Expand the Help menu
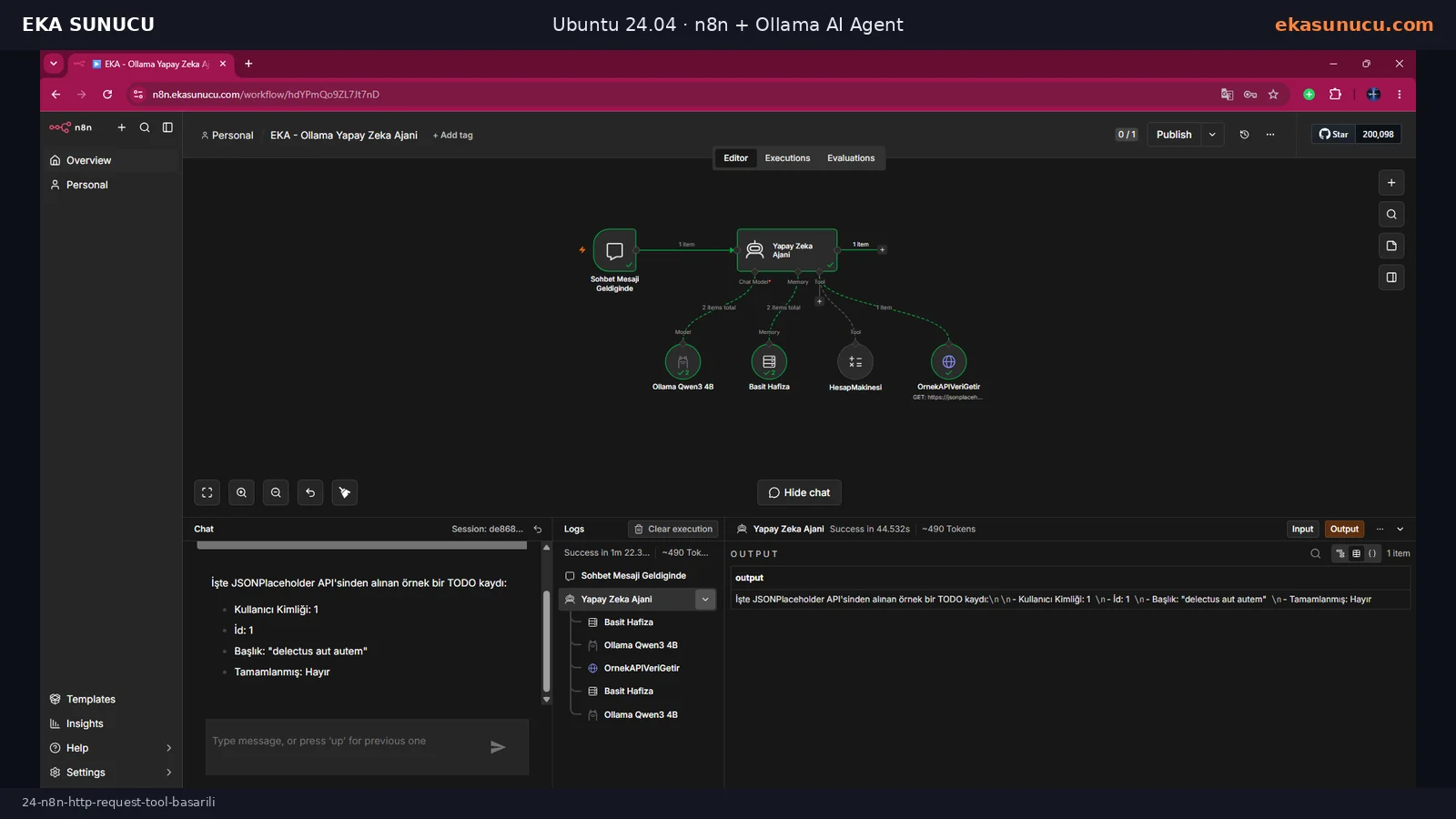The width and height of the screenshot is (1456, 819). coord(111,748)
